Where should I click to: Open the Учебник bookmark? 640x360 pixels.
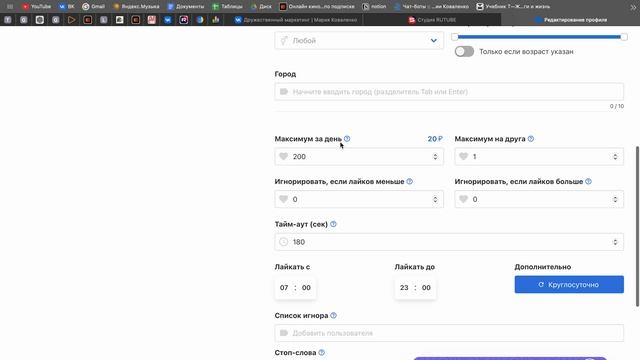(x=513, y=7)
